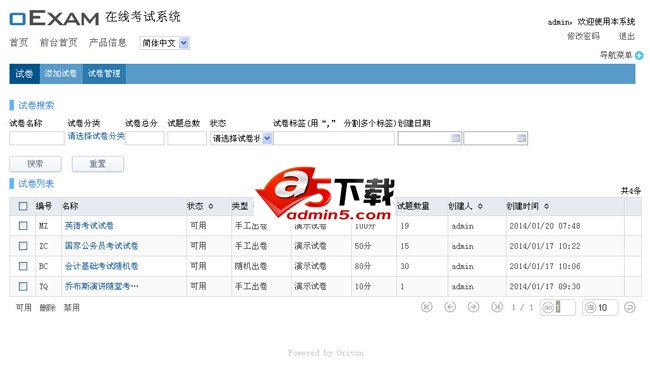Check the ZC 国家公务员考试试卷 row checkbox
The height and width of the screenshot is (389, 650).
[x=23, y=246]
